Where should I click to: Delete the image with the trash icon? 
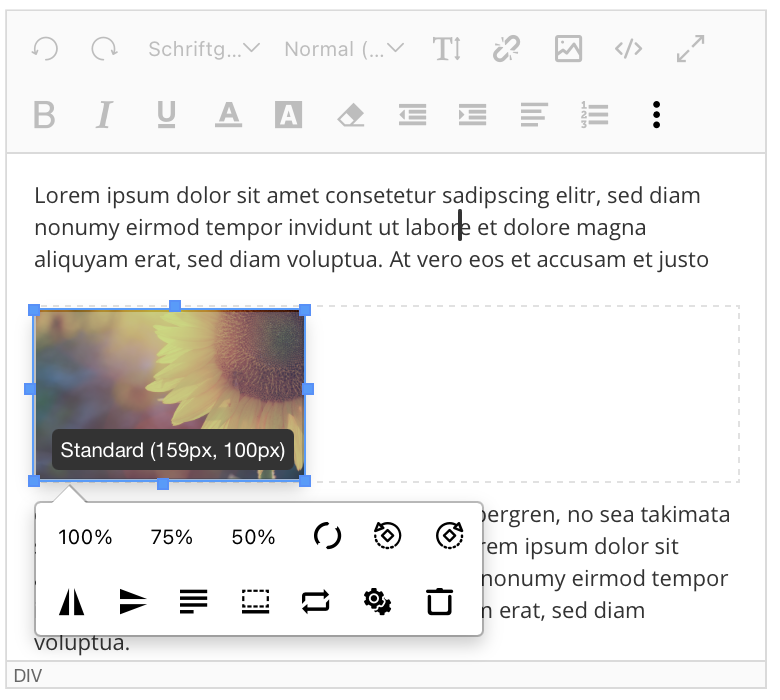click(x=439, y=602)
